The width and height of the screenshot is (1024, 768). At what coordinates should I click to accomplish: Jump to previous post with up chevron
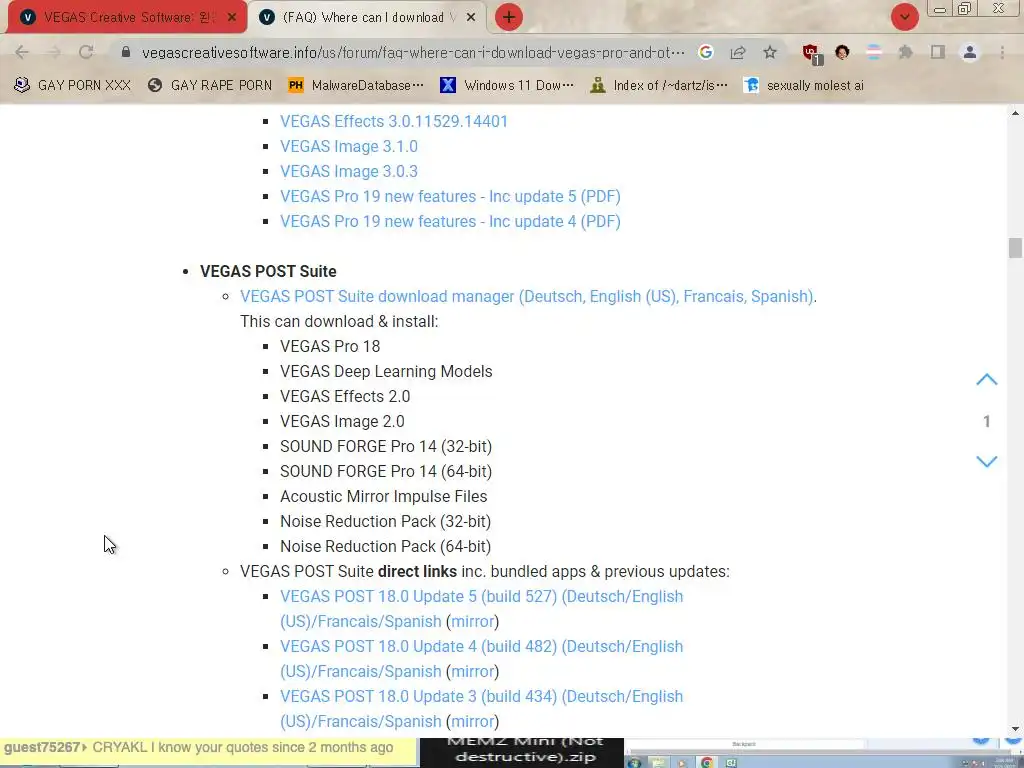(x=987, y=379)
